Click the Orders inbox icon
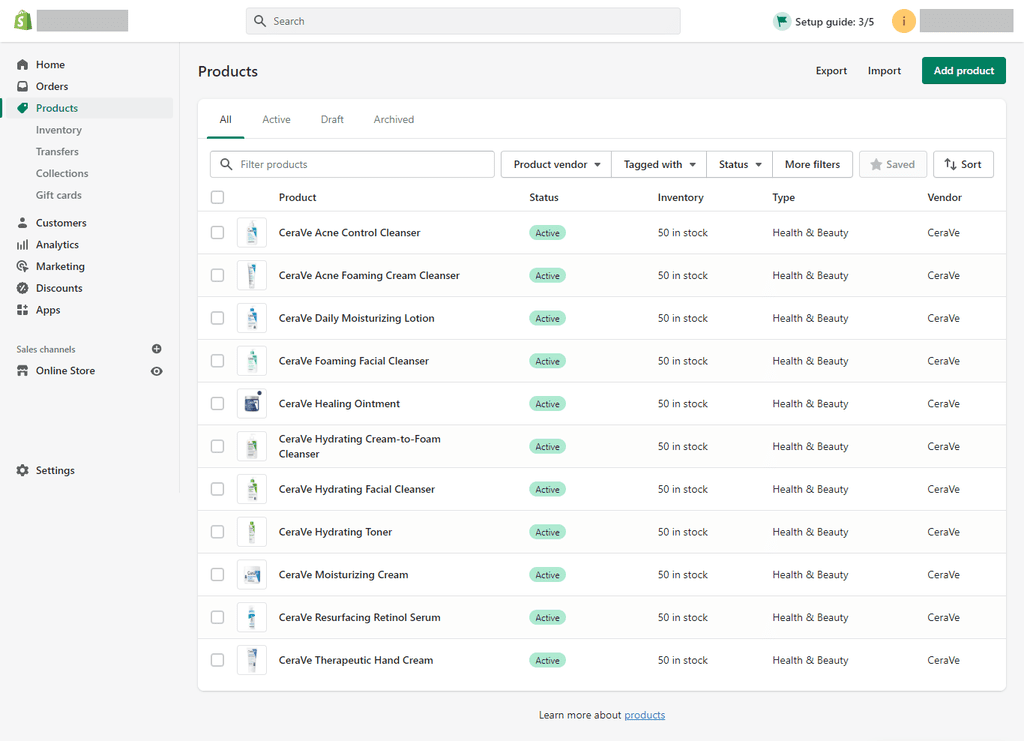This screenshot has width=1024, height=741. pos(22,86)
